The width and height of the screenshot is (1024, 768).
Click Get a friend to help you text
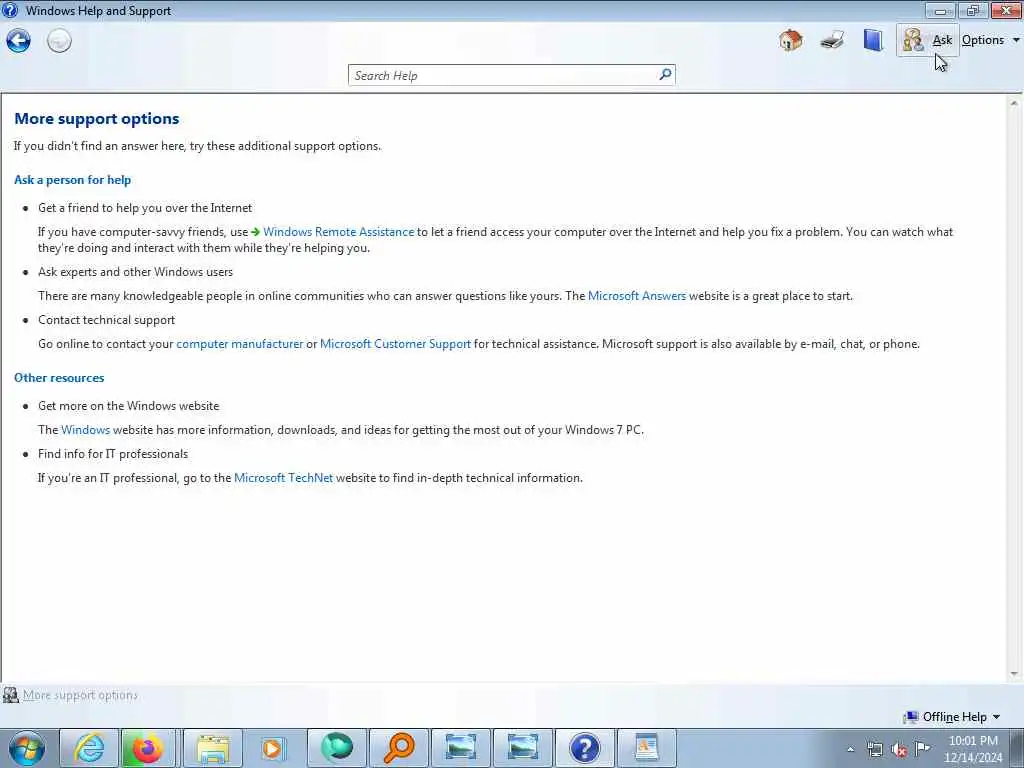[145, 208]
